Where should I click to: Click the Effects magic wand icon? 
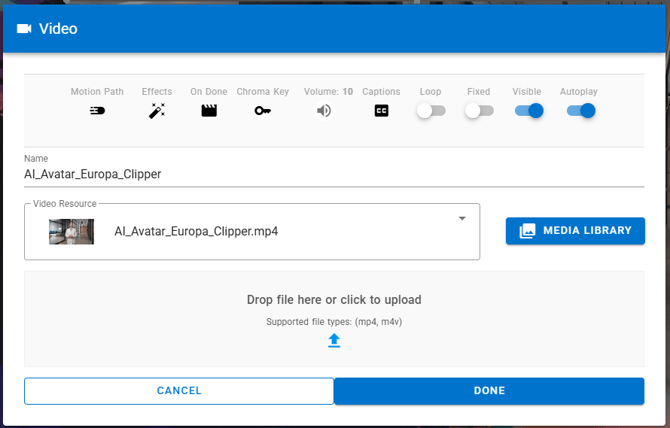point(157,111)
